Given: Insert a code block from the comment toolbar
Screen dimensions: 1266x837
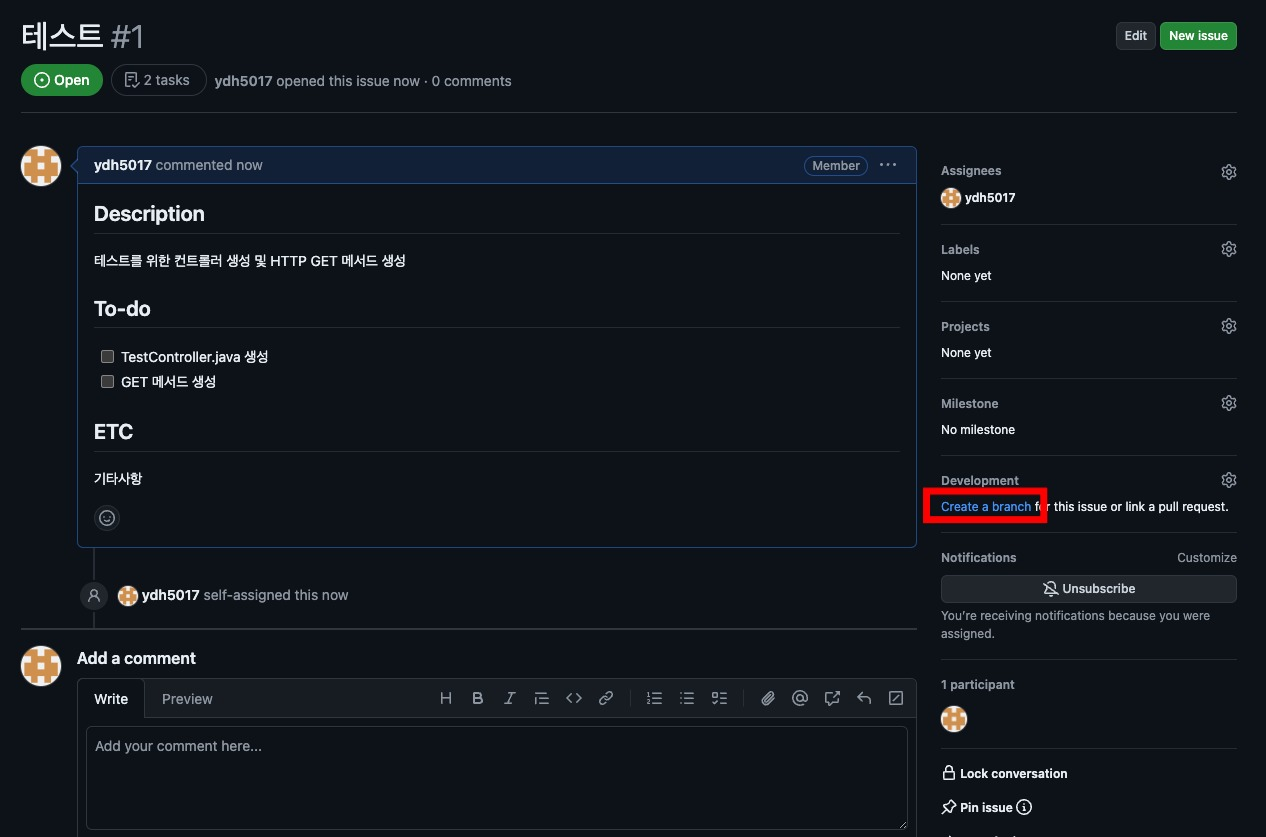Looking at the screenshot, I should pos(574,698).
